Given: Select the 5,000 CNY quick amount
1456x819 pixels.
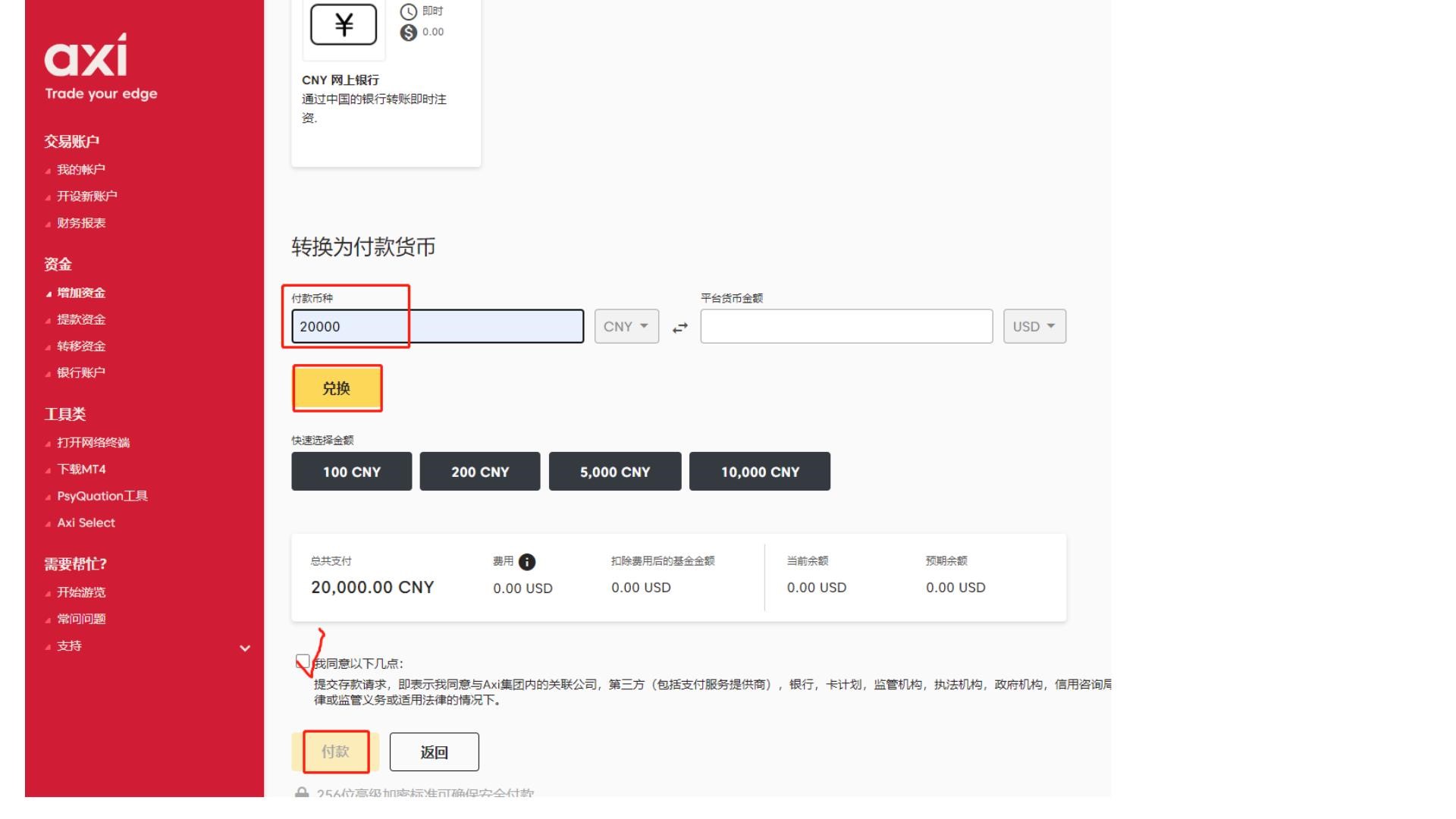Looking at the screenshot, I should 614,471.
